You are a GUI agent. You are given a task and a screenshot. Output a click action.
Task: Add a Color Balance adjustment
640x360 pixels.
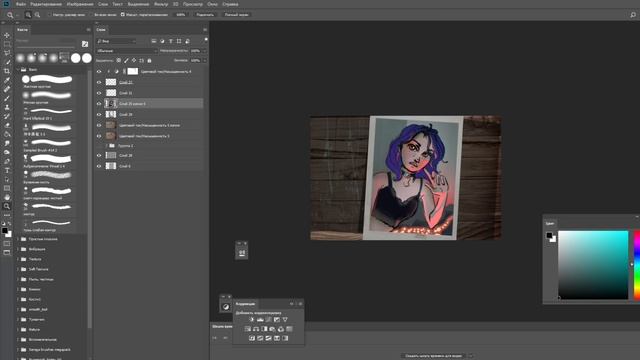pyautogui.click(x=256, y=329)
